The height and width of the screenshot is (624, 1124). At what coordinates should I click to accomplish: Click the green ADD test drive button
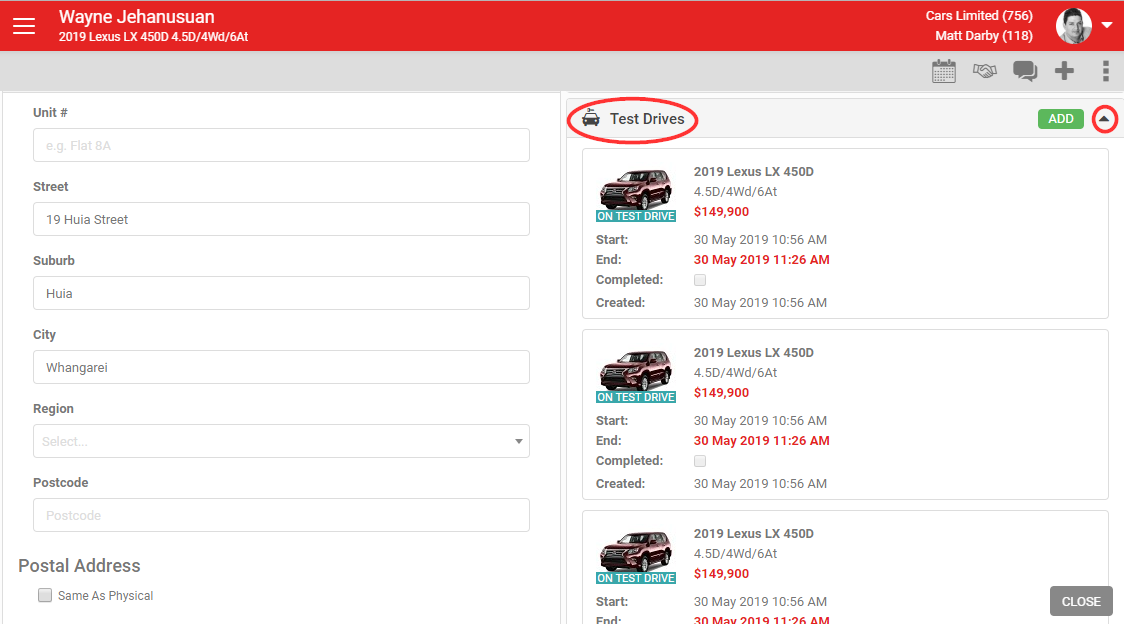(1061, 119)
